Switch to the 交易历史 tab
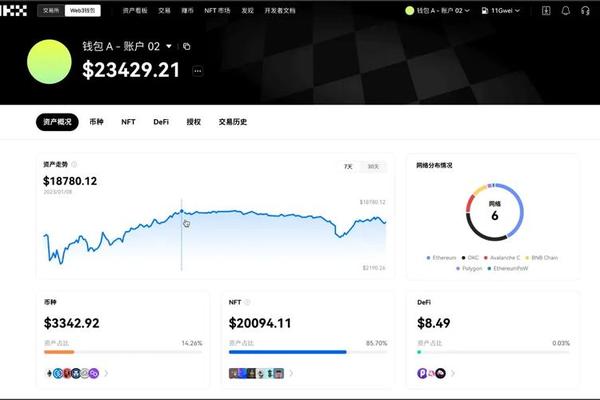This screenshot has width=600, height=400. pos(233,122)
